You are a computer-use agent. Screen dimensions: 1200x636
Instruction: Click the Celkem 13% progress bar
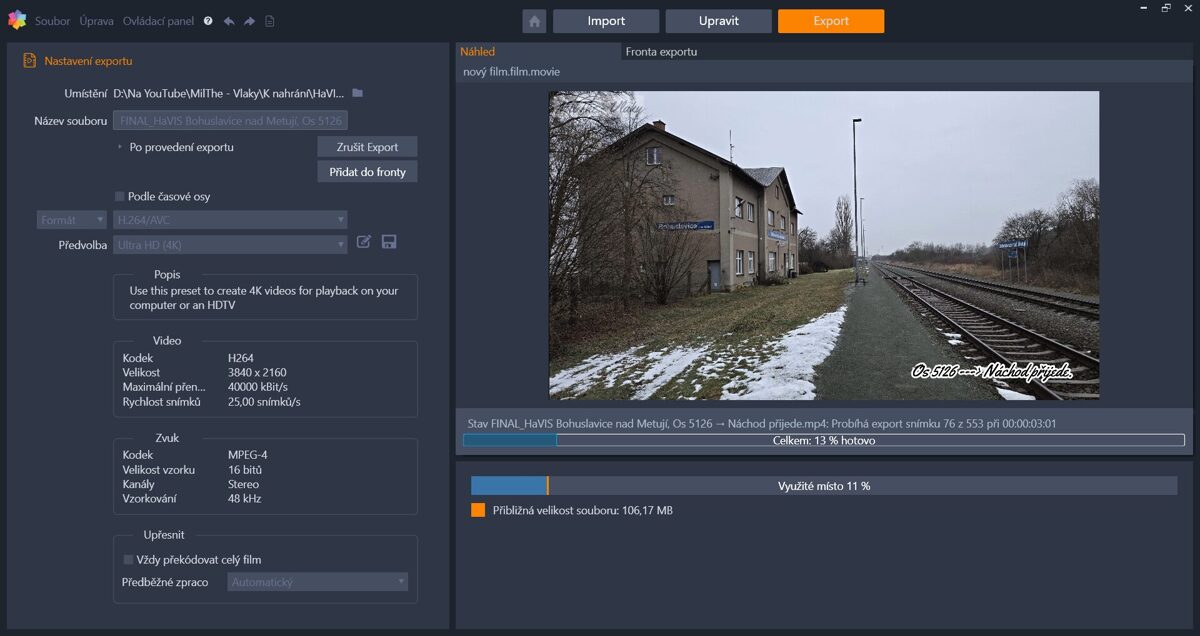coord(820,440)
